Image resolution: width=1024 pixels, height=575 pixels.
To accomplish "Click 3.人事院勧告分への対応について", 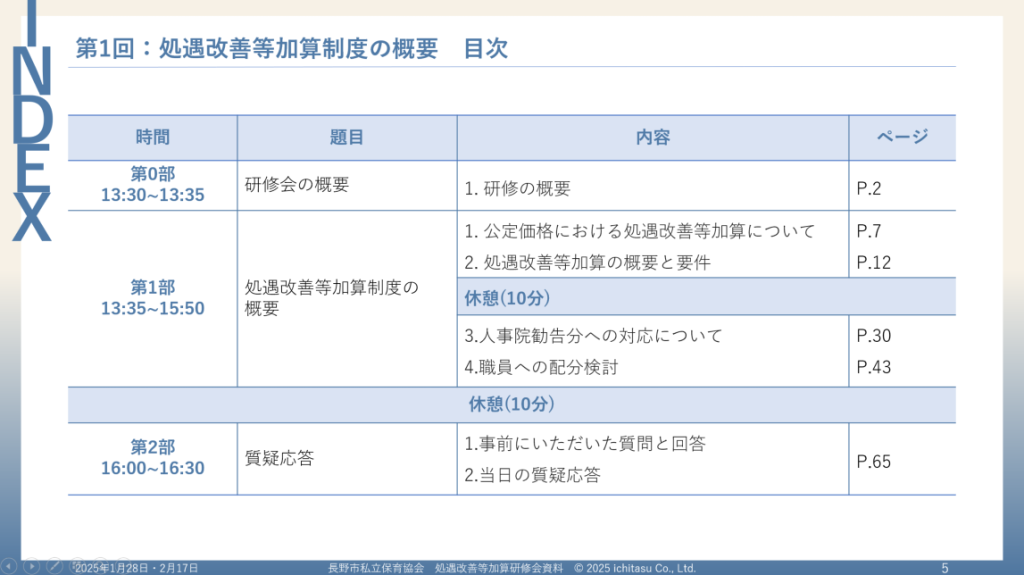I will click(593, 336).
